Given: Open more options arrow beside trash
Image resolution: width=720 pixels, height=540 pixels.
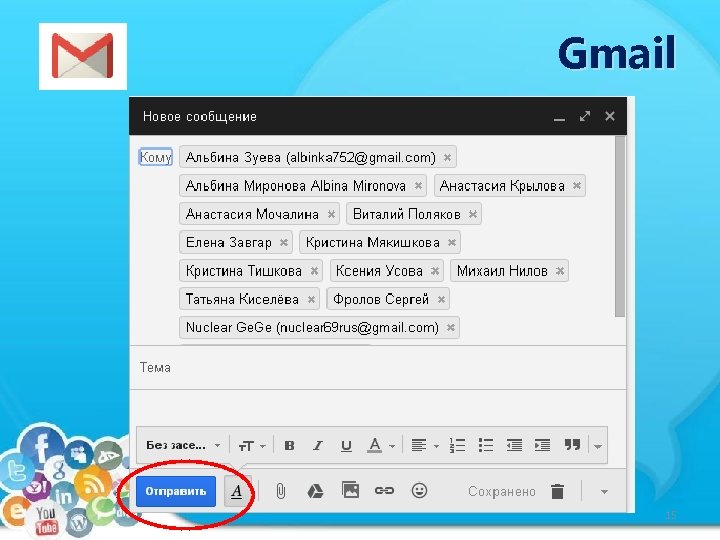Looking at the screenshot, I should [604, 492].
